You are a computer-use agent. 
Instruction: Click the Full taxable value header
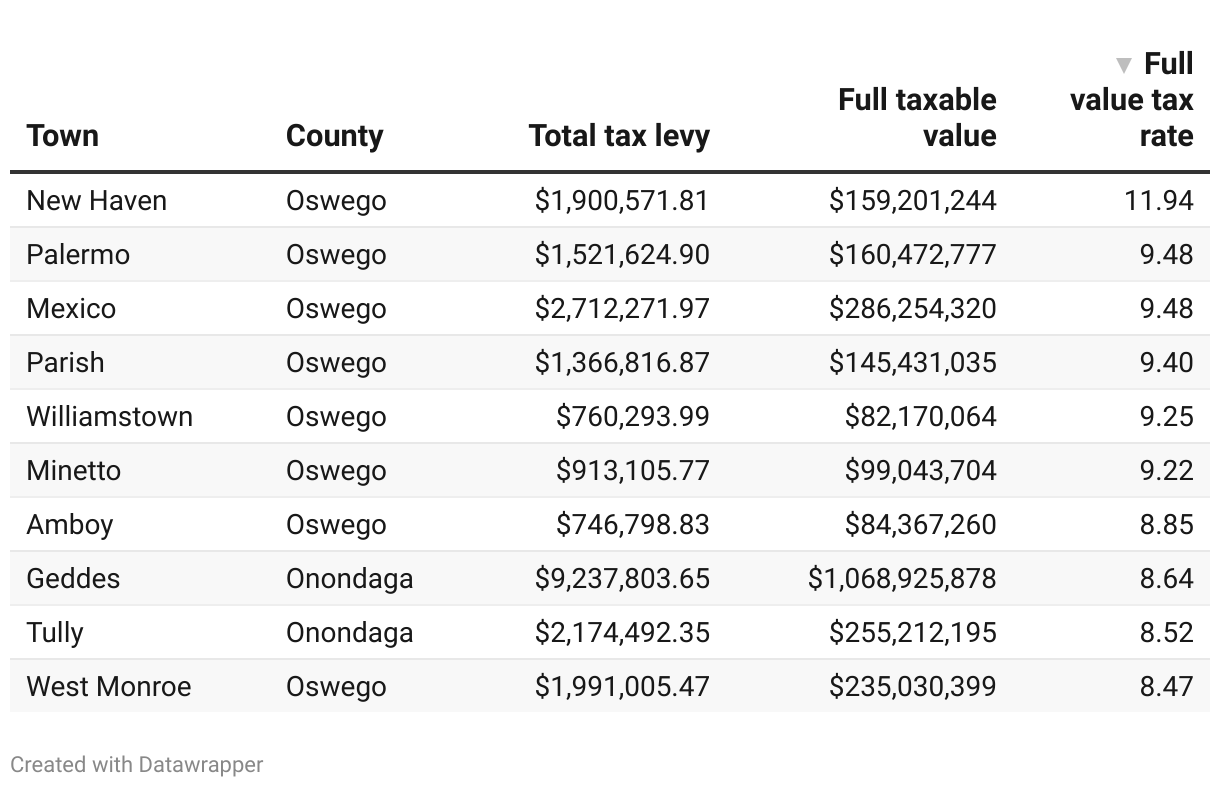pos(917,118)
